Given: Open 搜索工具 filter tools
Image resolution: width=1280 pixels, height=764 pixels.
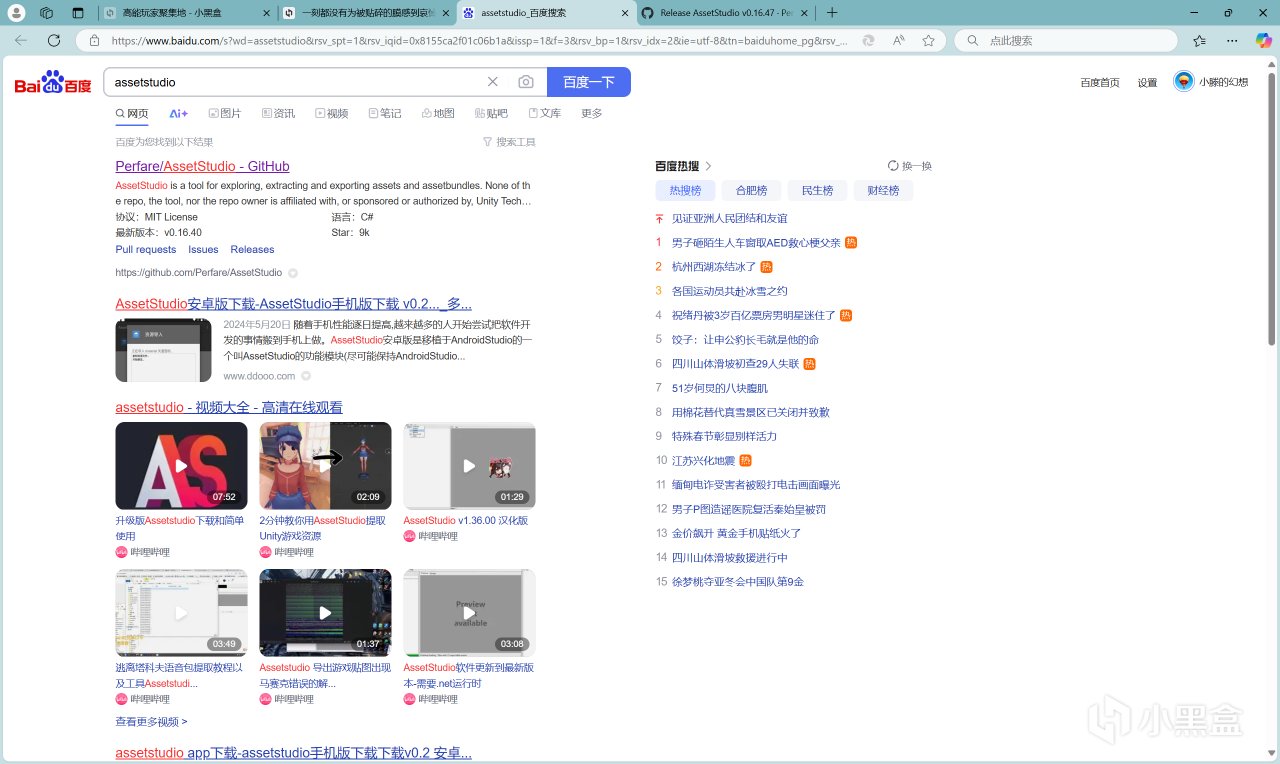Looking at the screenshot, I should 509,142.
